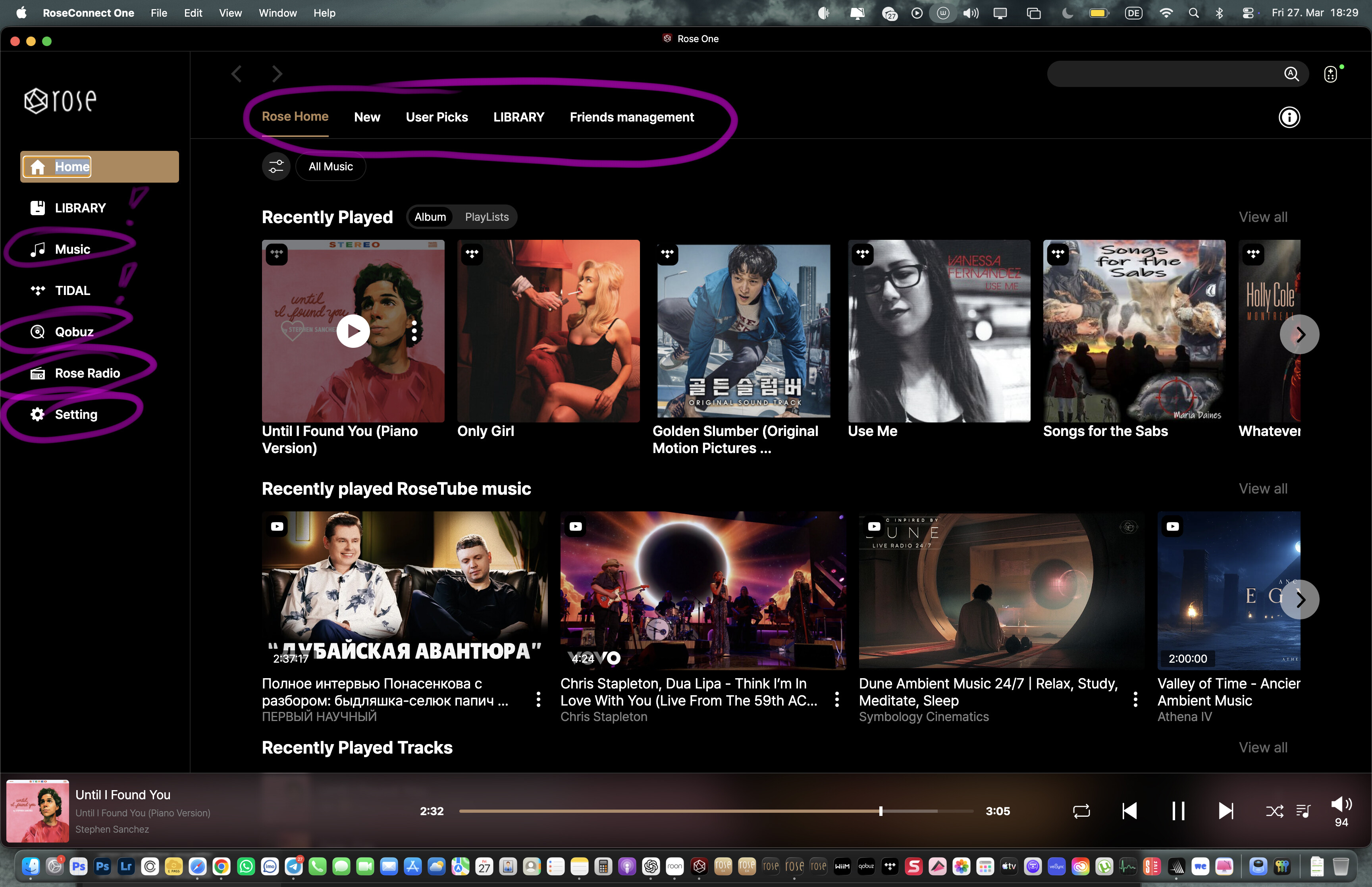
Task: Open TIDAL in the sidebar
Action: point(72,290)
